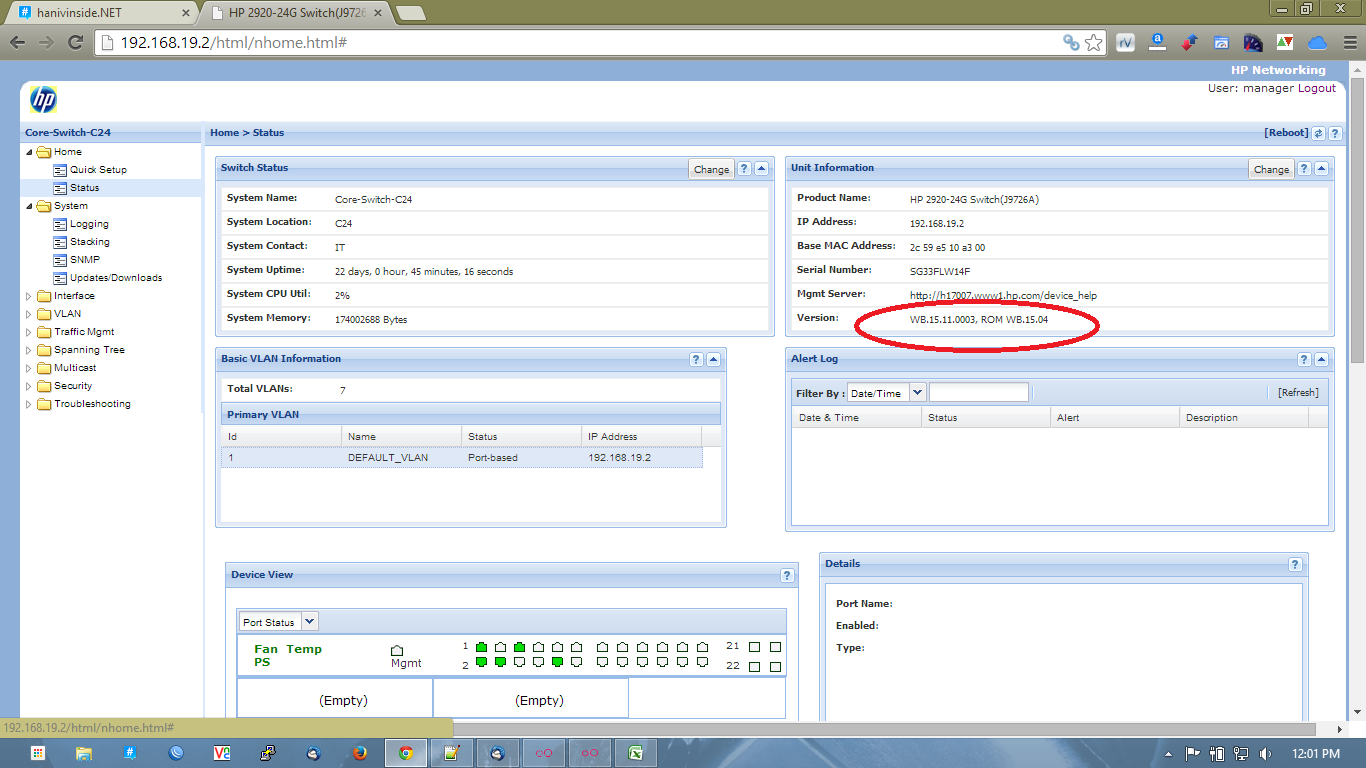Click the HP logo
The image size is (1366, 768).
41,100
